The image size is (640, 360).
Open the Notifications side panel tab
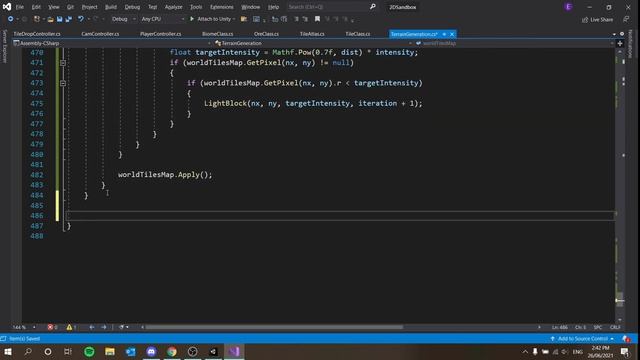pyautogui.click(x=630, y=44)
